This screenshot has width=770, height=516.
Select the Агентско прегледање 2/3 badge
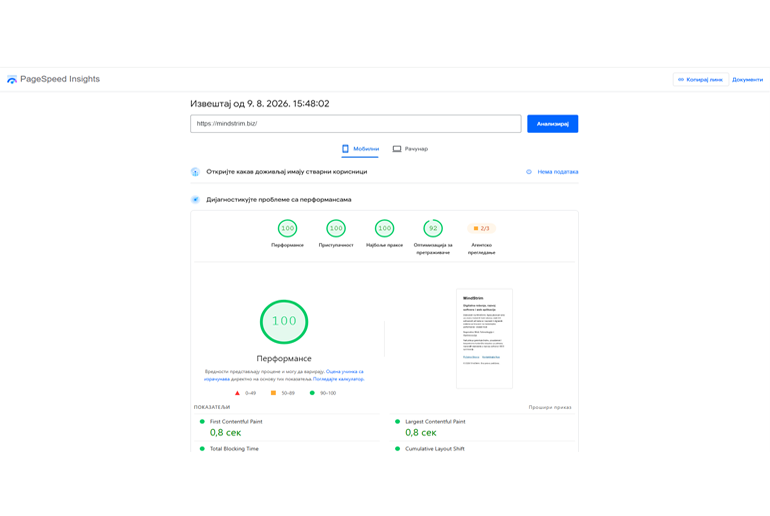481,237
